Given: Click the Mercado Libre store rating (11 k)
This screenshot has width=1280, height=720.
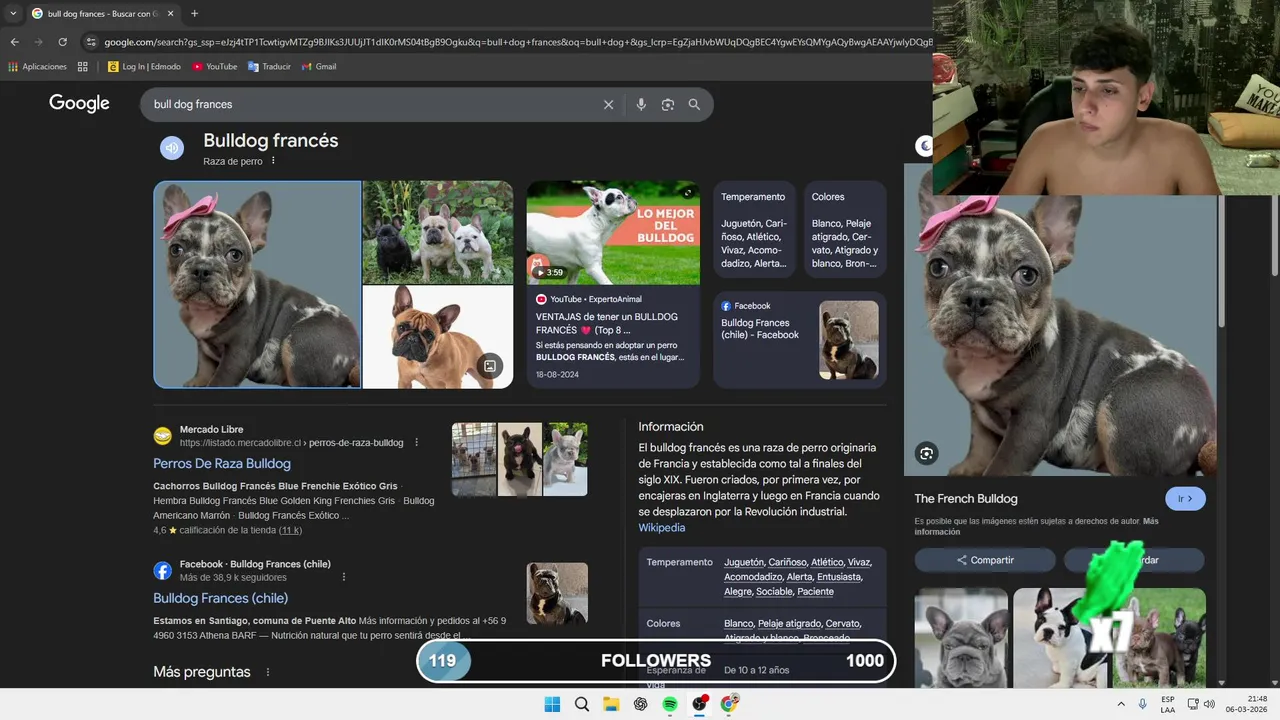Looking at the screenshot, I should [290, 530].
